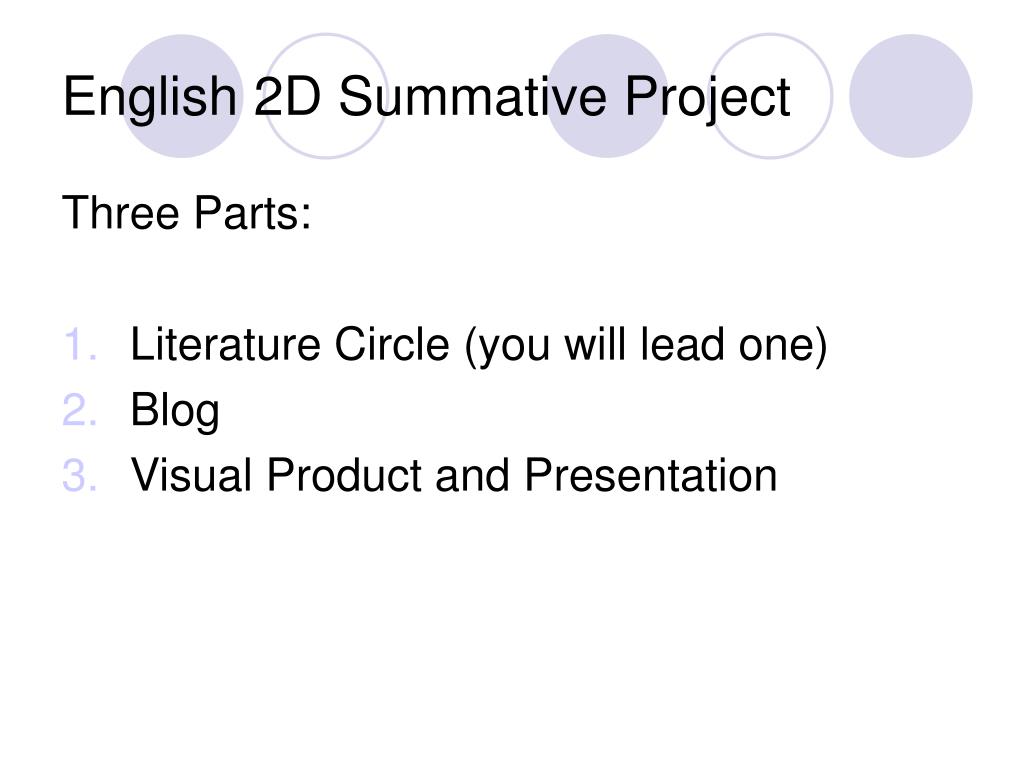The width and height of the screenshot is (1024, 768).
Task: Click Visual Product and Presentation item
Action: tap(454, 475)
